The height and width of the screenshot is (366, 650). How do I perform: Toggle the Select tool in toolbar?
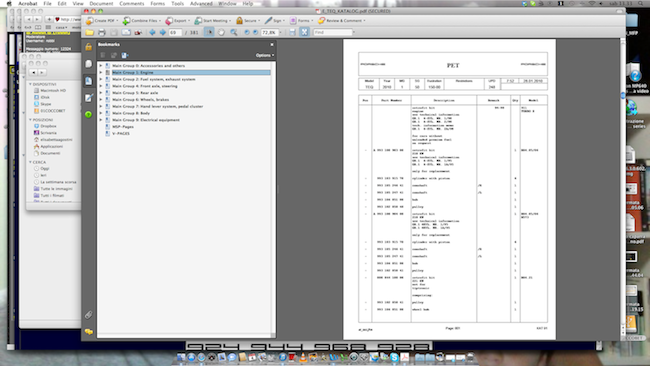[x=209, y=32]
